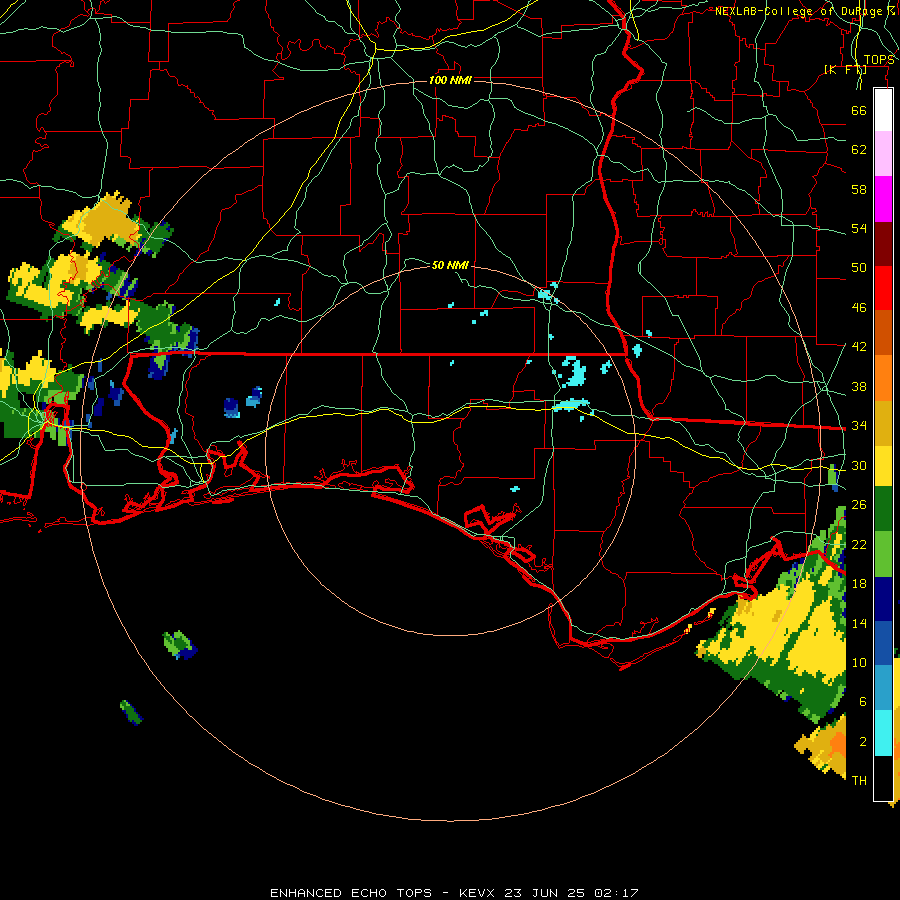Click the cyan legend swatch
Screen dimensions: 900x900
coord(883,732)
